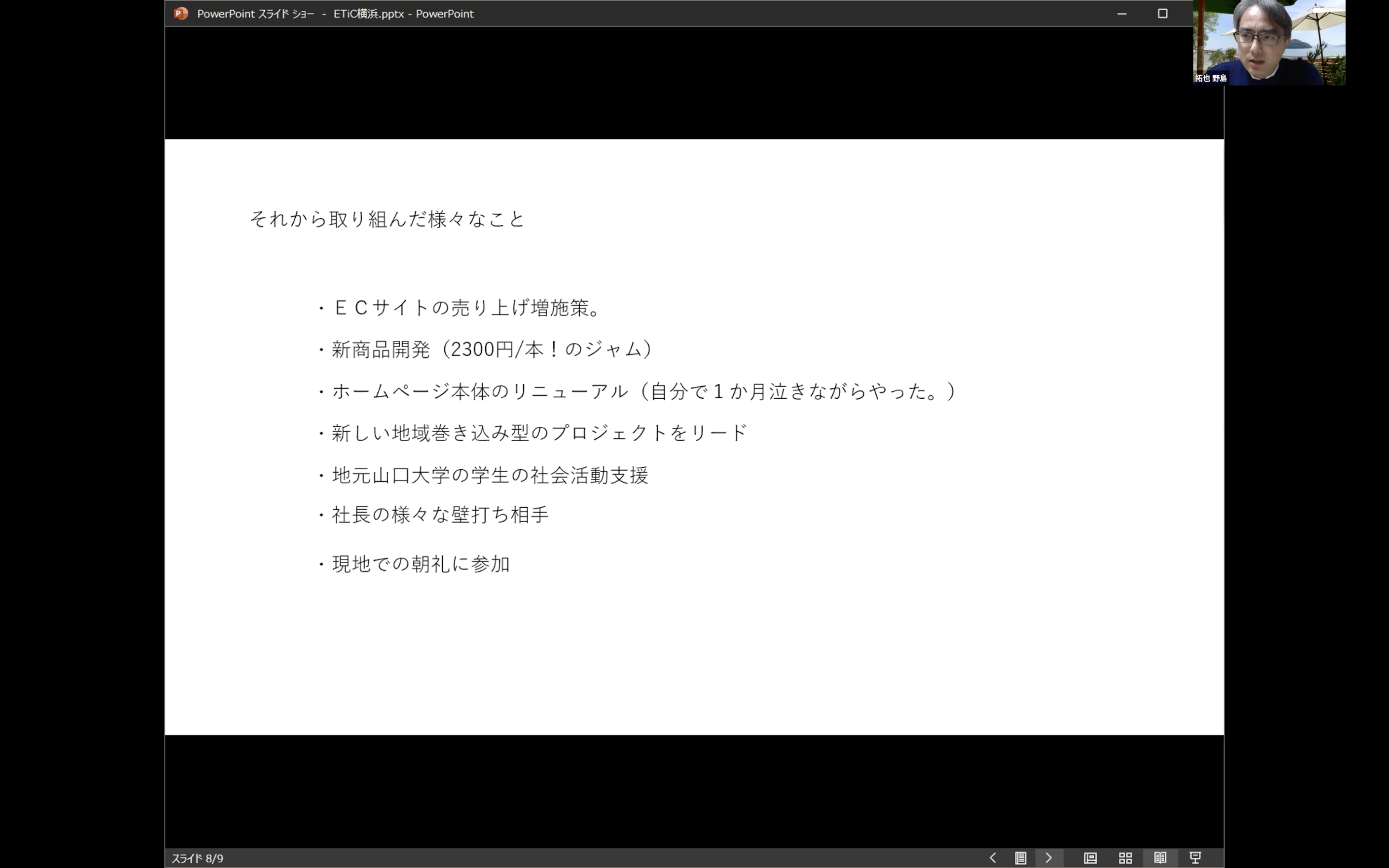The height and width of the screenshot is (868, 1389).
Task: Click the slide 8/9 counter
Action: coord(197,858)
